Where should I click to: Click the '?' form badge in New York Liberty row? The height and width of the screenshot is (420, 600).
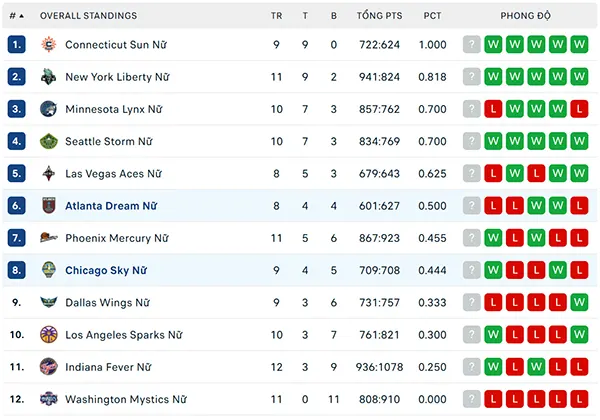[x=471, y=77]
